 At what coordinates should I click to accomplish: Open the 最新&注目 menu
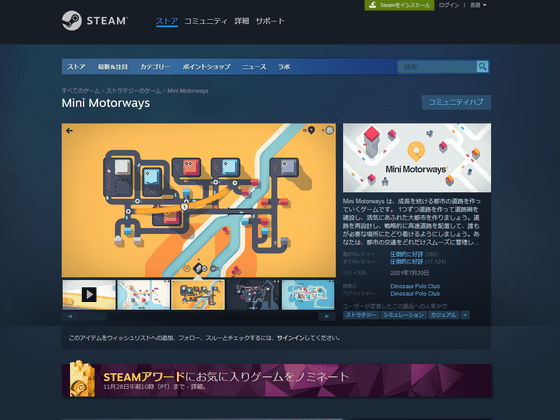112,67
